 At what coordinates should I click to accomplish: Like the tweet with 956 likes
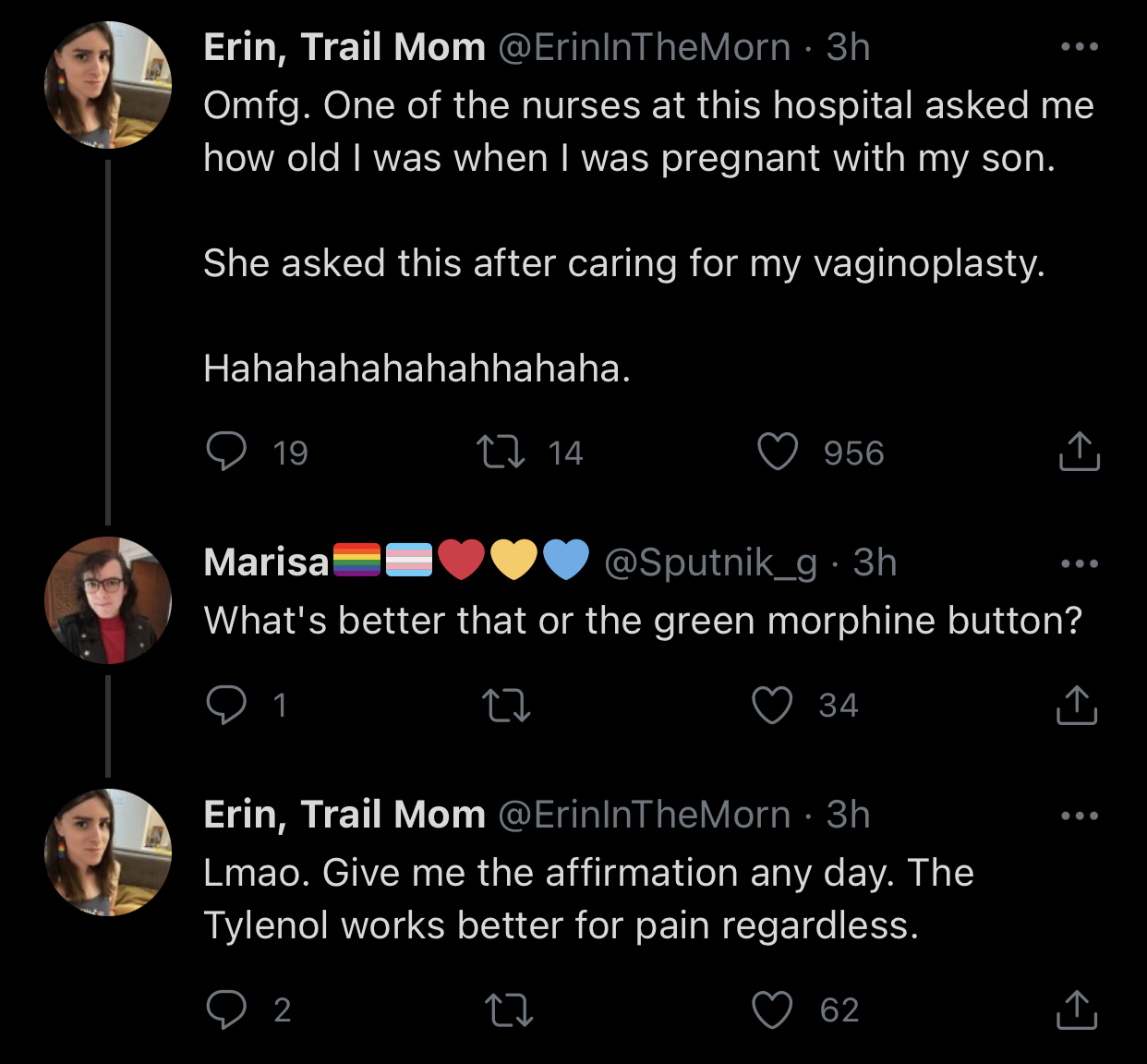(x=778, y=453)
